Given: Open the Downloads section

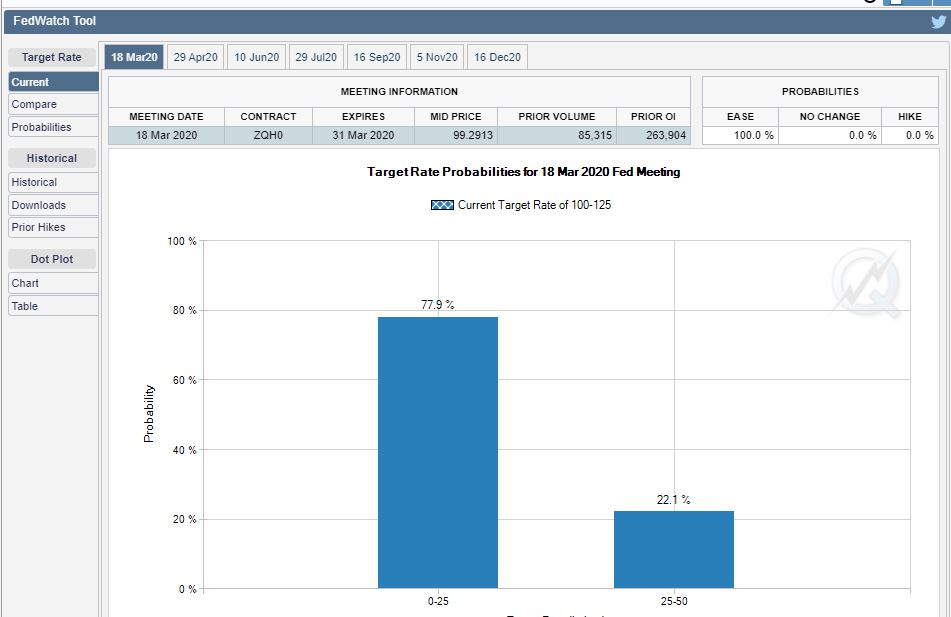Looking at the screenshot, I should point(53,205).
